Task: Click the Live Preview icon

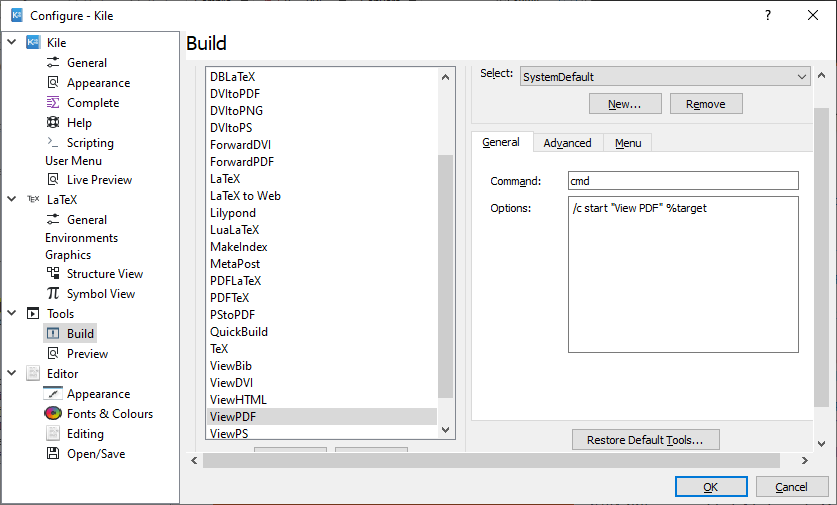Action: pyautogui.click(x=53, y=179)
